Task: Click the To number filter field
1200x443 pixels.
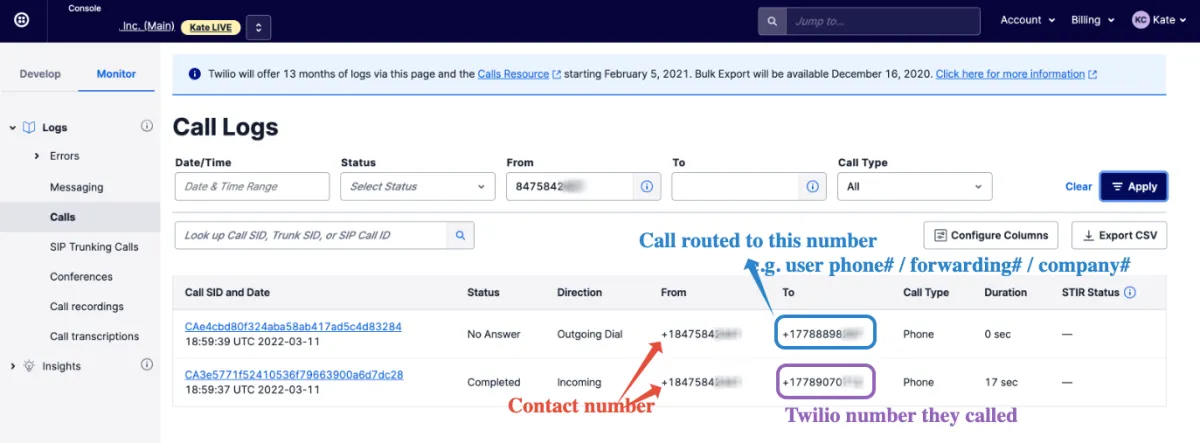Action: pos(735,186)
